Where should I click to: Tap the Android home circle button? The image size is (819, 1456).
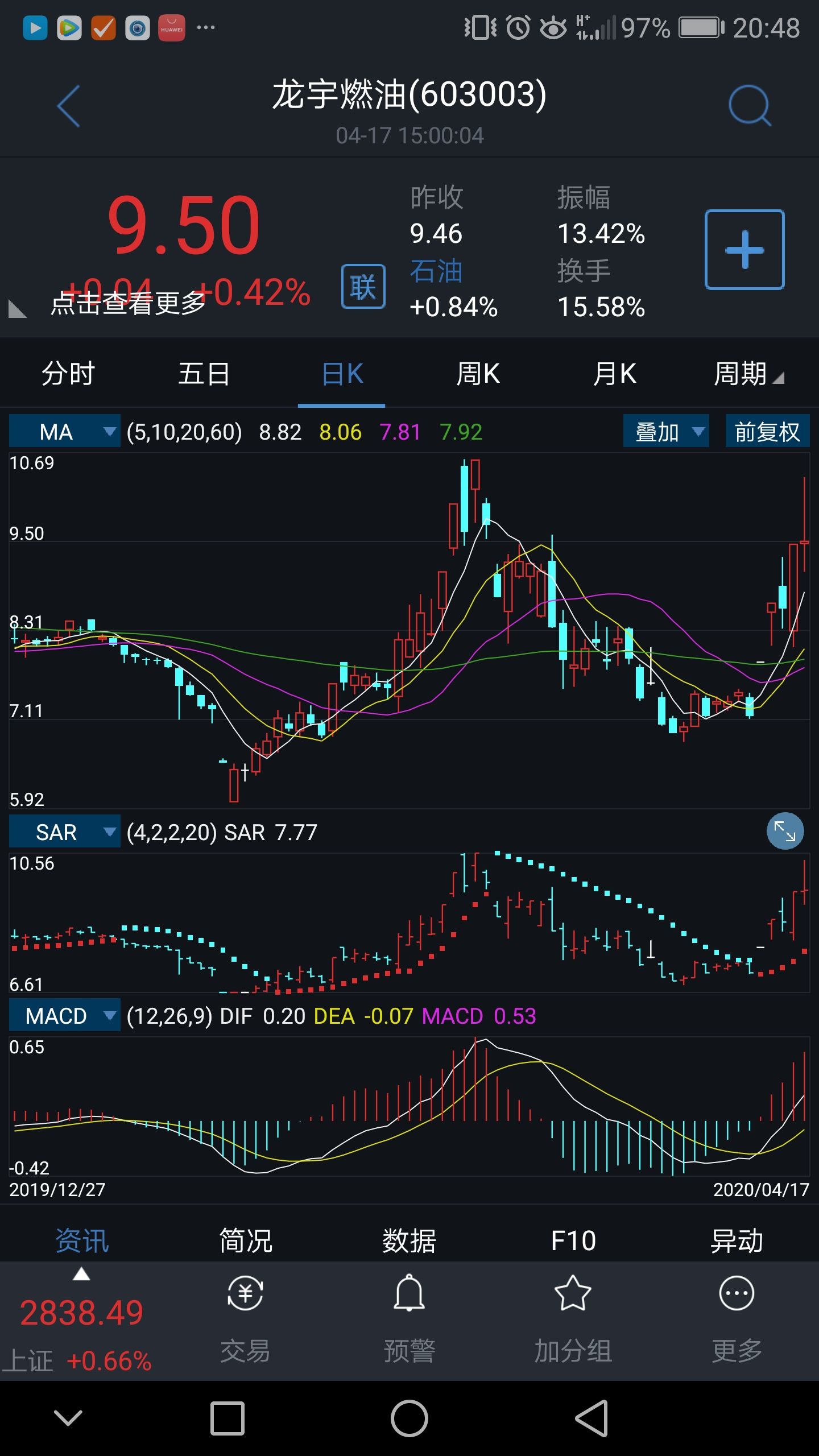(x=409, y=1418)
